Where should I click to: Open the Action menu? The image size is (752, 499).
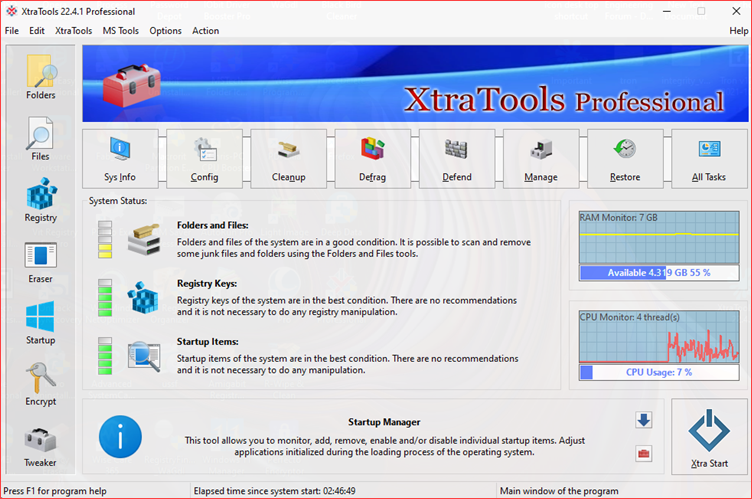click(x=206, y=31)
